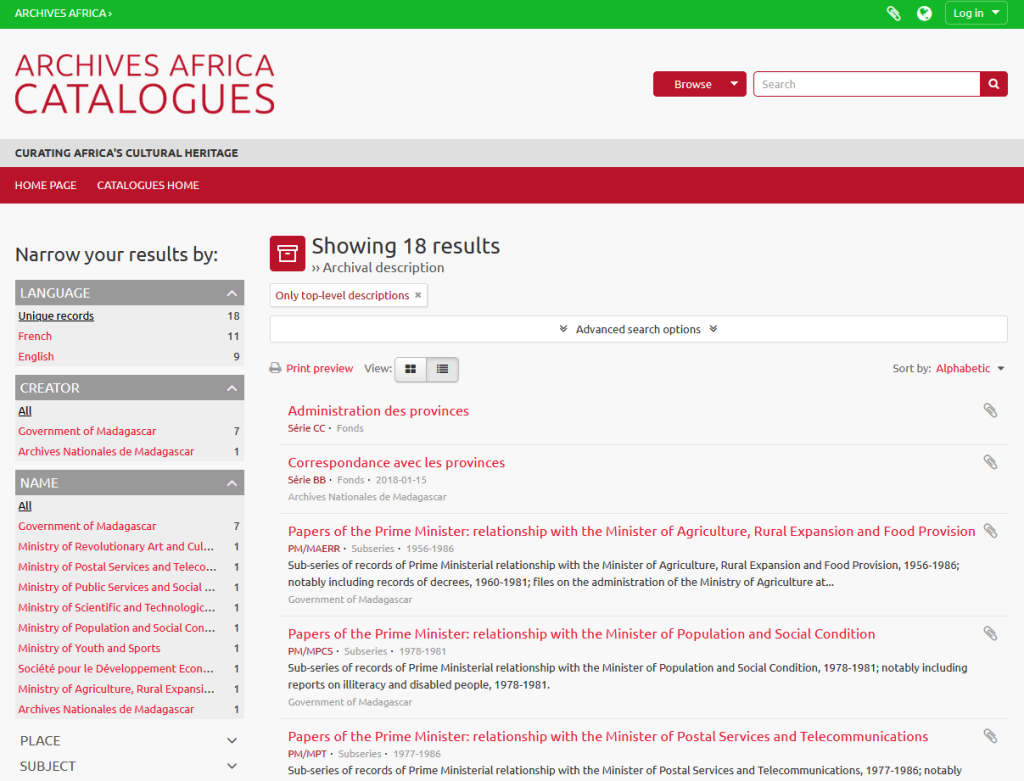
Task: Click the Archives Africa breadcrumb link
Action: [x=63, y=13]
